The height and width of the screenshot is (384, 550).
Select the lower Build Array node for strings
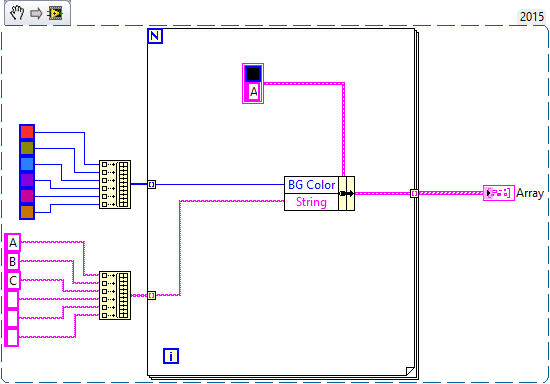click(x=115, y=295)
